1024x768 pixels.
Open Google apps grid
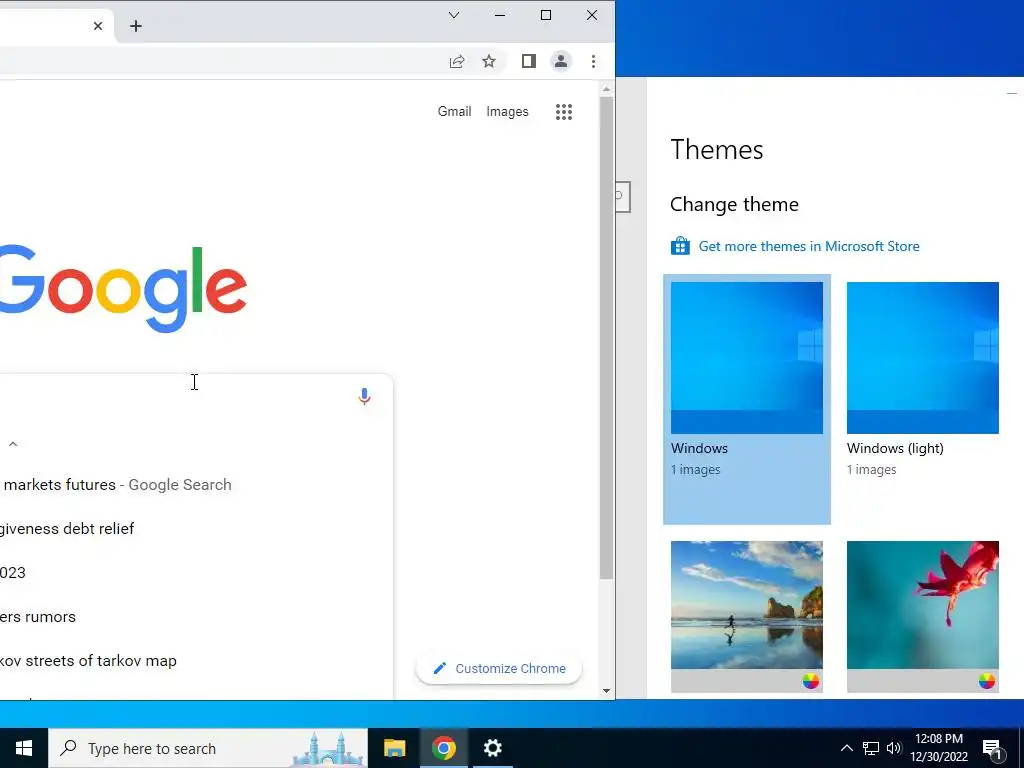coord(564,112)
